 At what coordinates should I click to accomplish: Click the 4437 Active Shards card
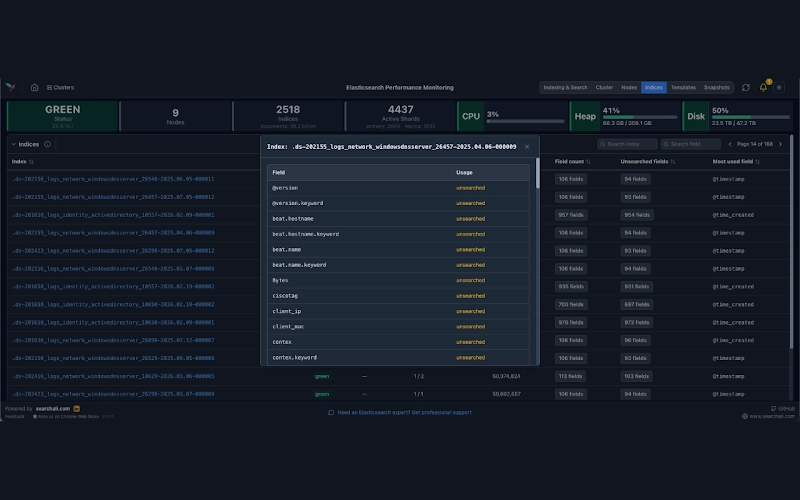[401, 116]
